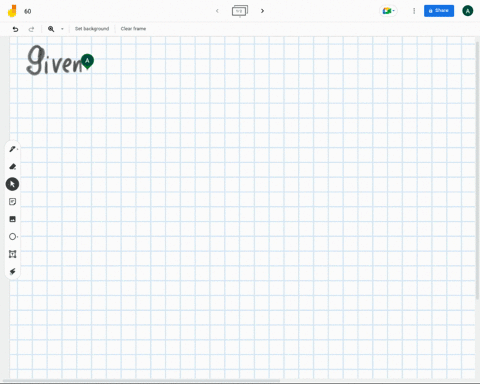Click the vertical scrollbar
This screenshot has width=480, height=384.
pyautogui.click(x=478, y=170)
